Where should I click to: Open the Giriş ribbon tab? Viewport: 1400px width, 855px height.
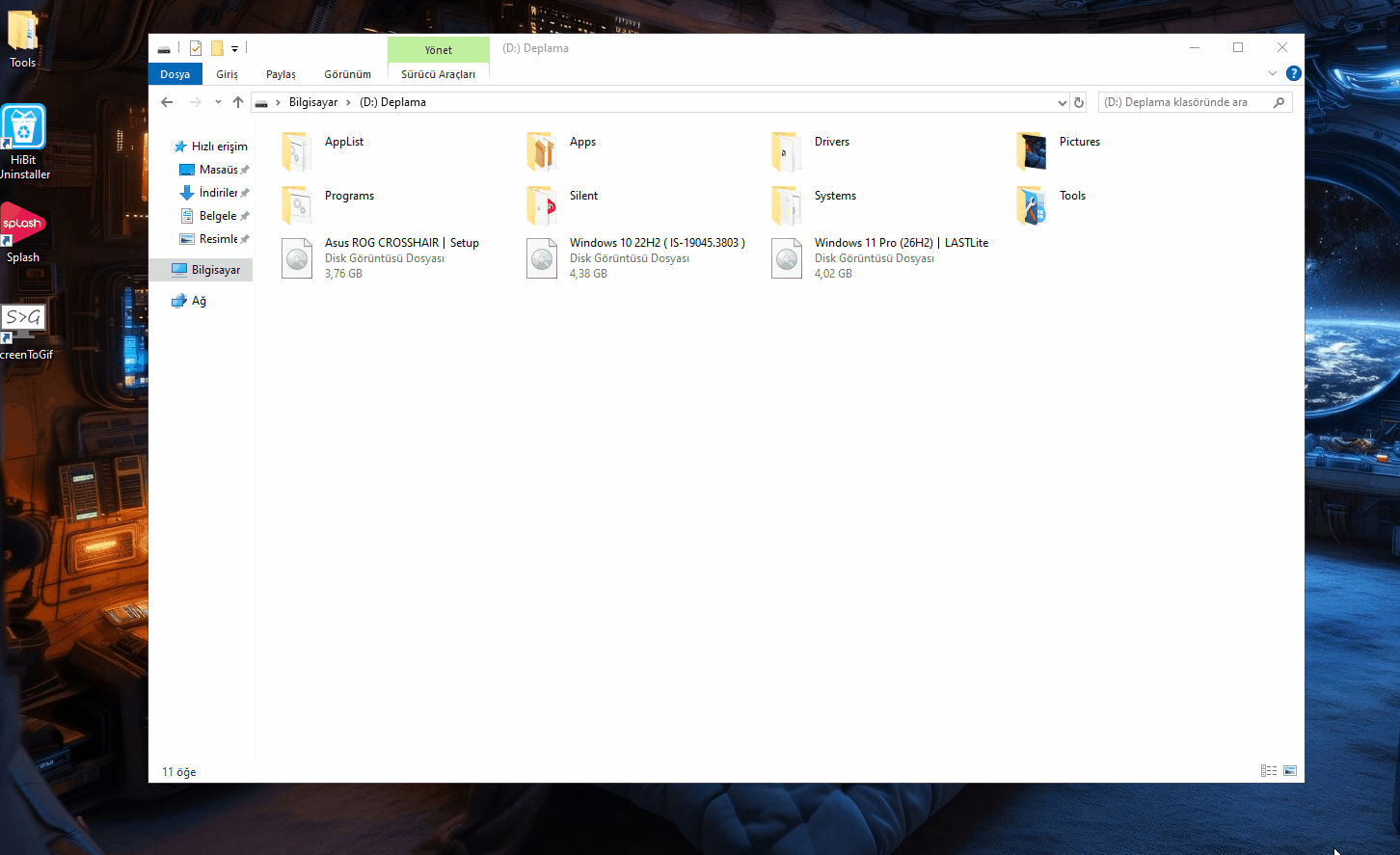227,74
